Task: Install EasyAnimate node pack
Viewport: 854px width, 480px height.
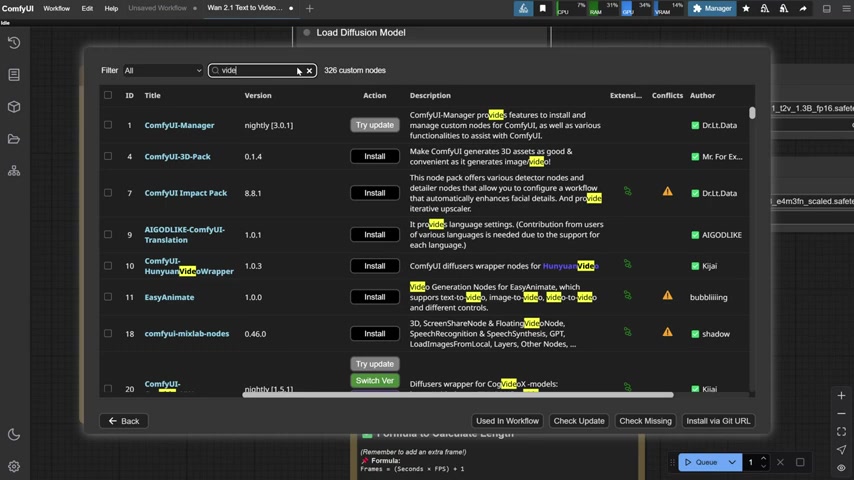Action: pos(375,297)
